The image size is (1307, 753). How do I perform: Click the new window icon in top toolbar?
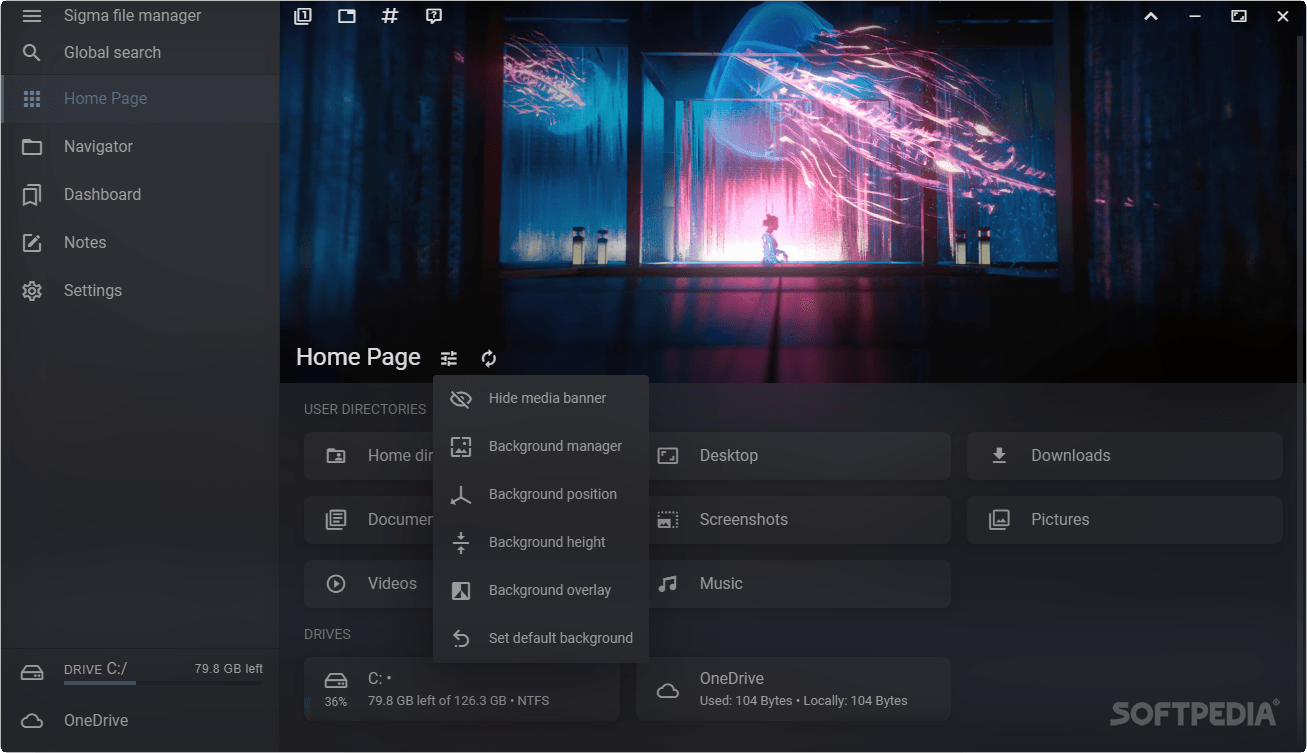[347, 16]
